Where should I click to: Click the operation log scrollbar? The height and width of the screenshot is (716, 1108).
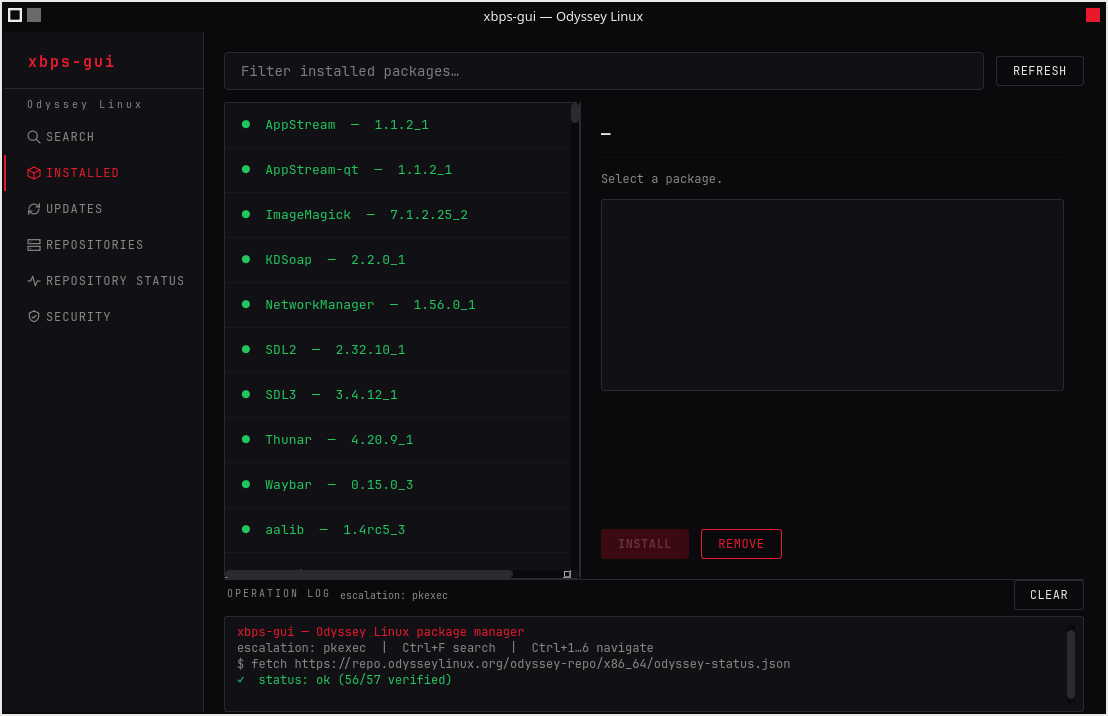pos(1071,664)
